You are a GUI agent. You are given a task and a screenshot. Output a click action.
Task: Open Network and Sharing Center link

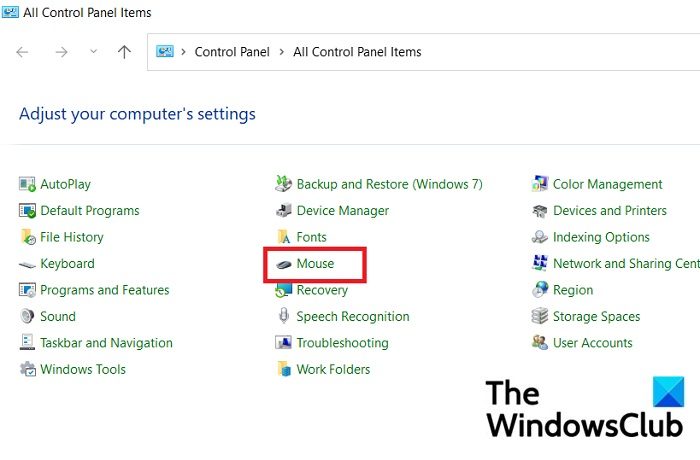pos(626,263)
